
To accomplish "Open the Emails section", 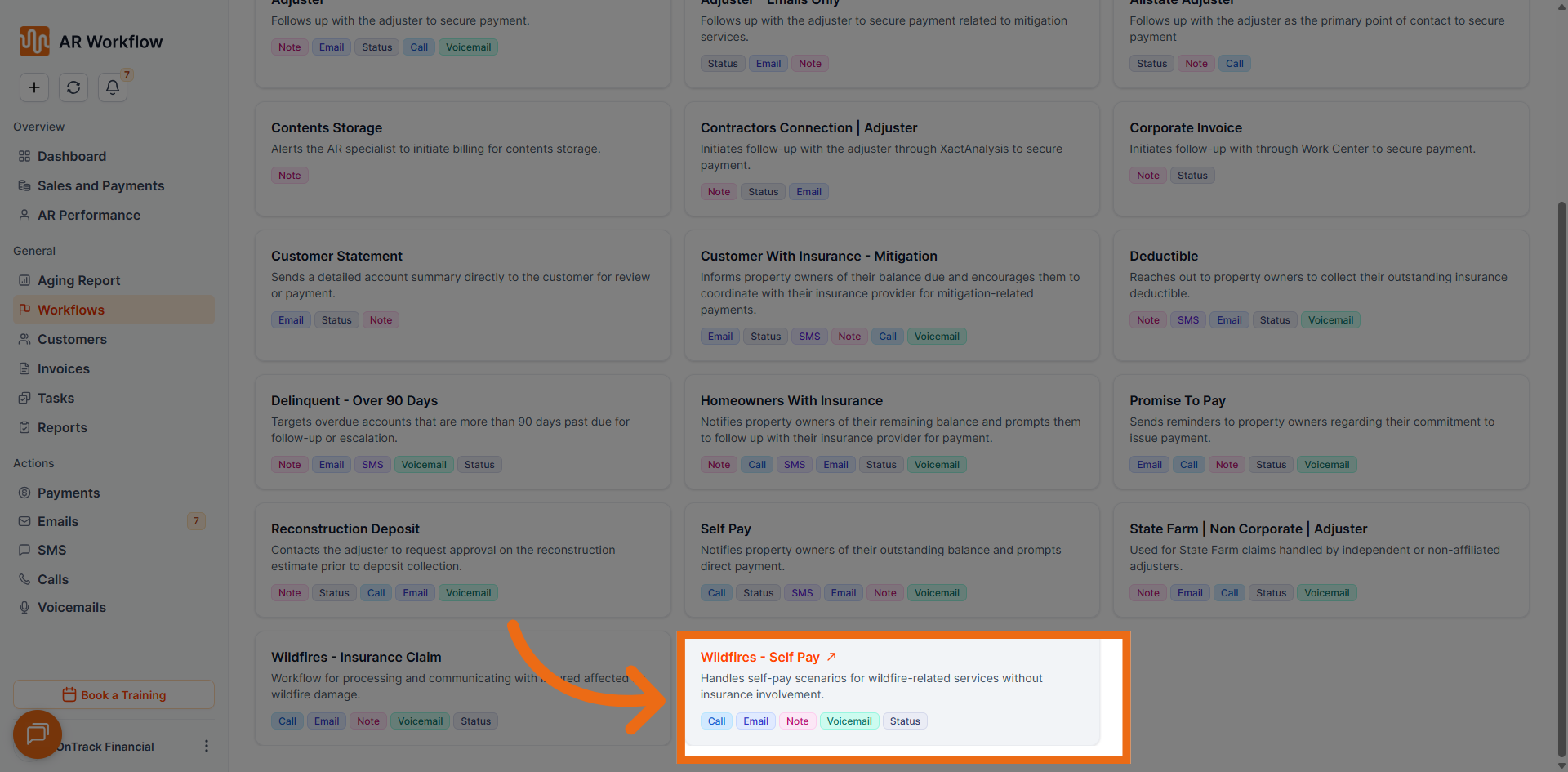I will [58, 521].
